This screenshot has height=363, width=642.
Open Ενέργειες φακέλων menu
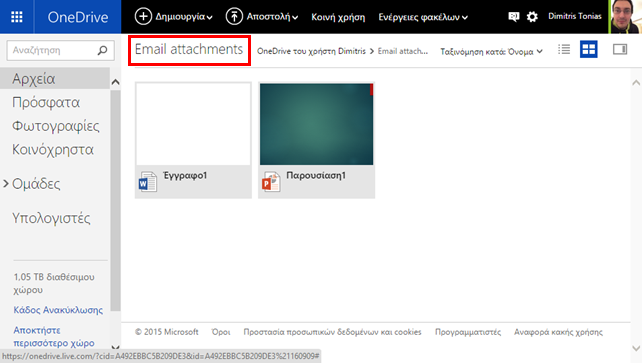pyautogui.click(x=423, y=17)
